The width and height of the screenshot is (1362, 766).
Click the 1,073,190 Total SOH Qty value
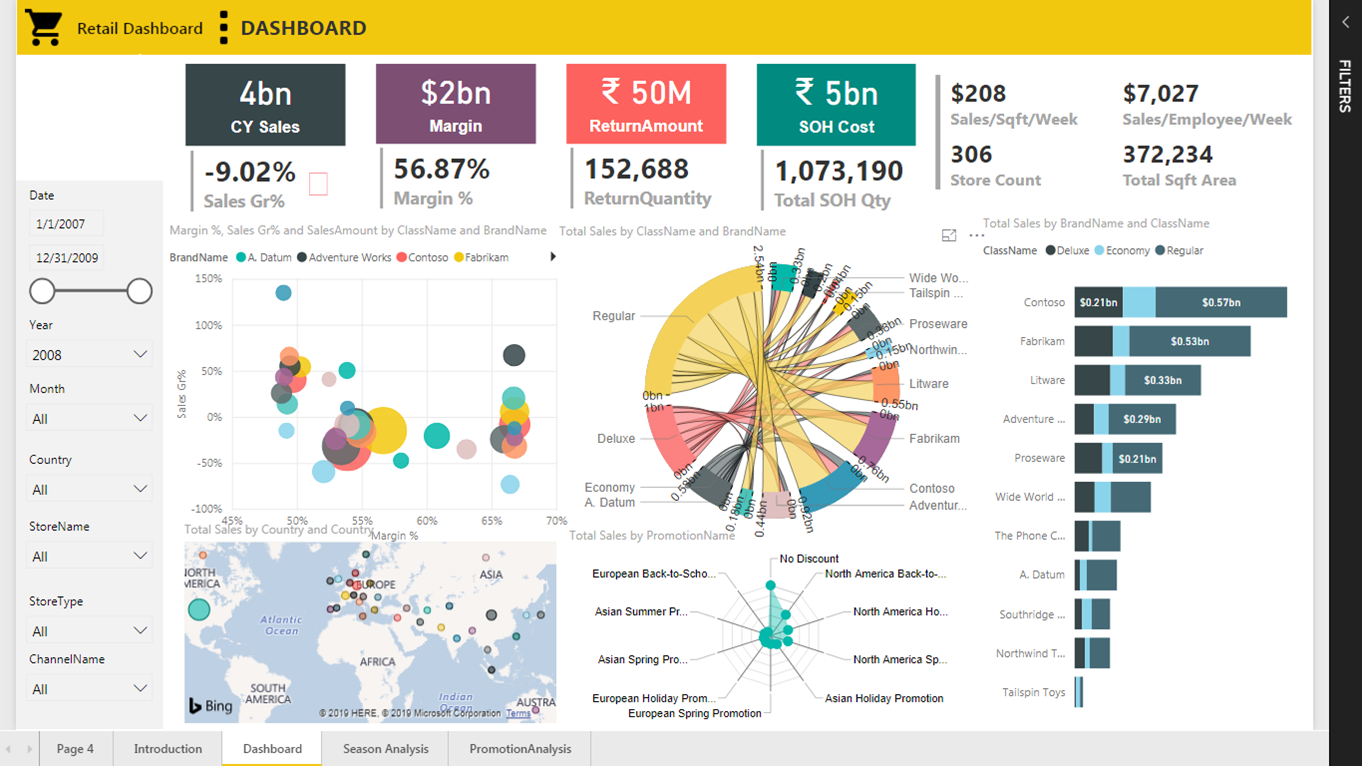coord(839,171)
